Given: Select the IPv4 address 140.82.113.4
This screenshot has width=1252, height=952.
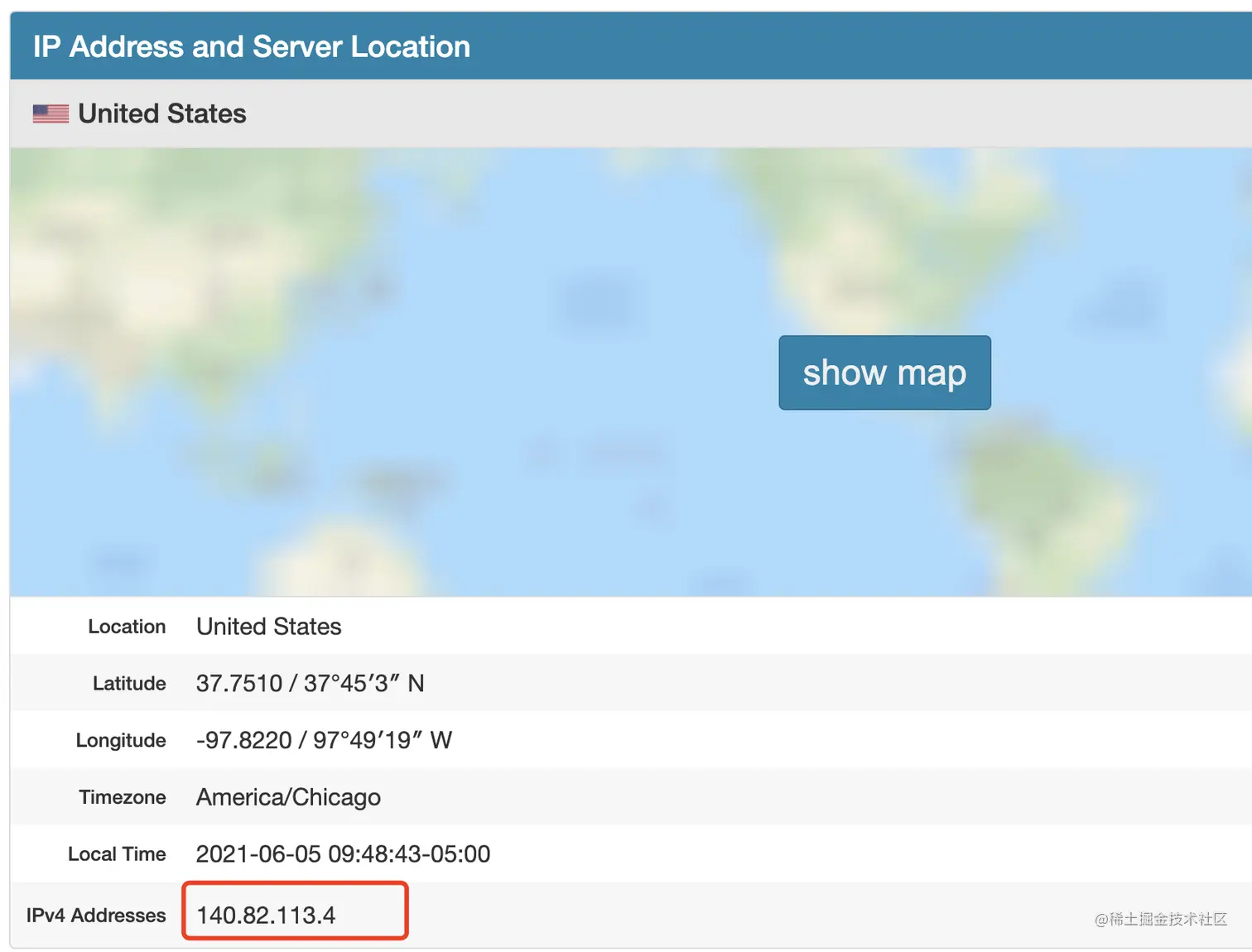Looking at the screenshot, I should point(266,916).
